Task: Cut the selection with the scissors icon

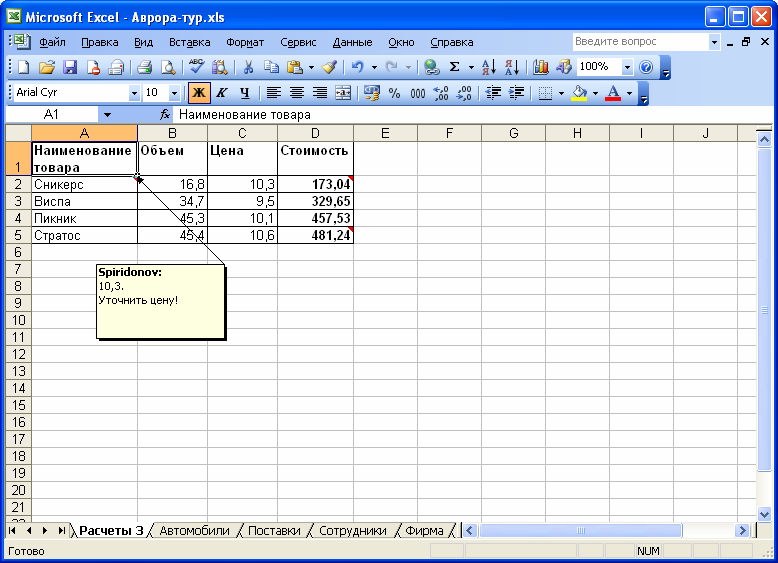Action: click(x=249, y=67)
